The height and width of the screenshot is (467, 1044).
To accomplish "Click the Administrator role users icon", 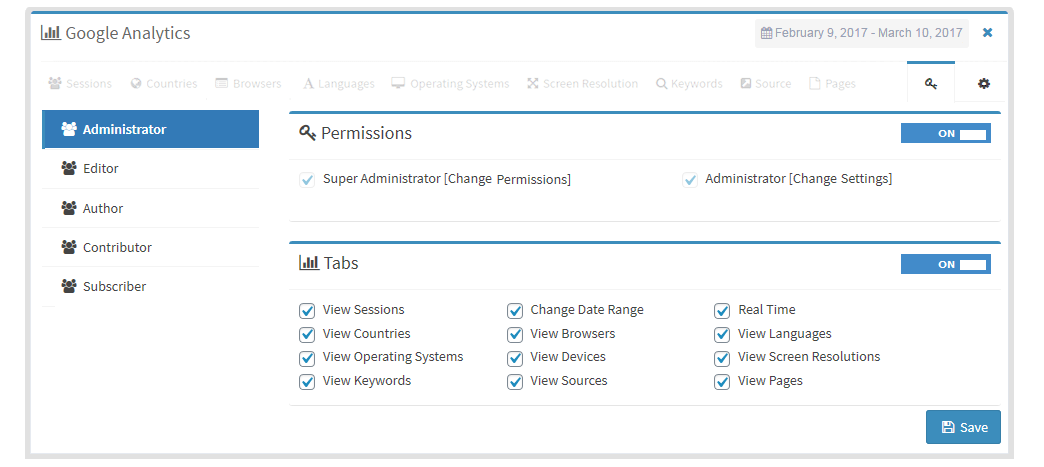I will pos(69,129).
